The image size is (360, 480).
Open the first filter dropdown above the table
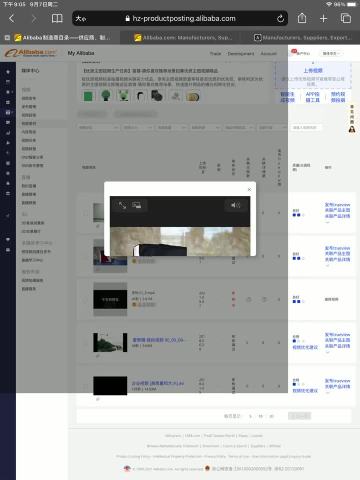pos(99,127)
